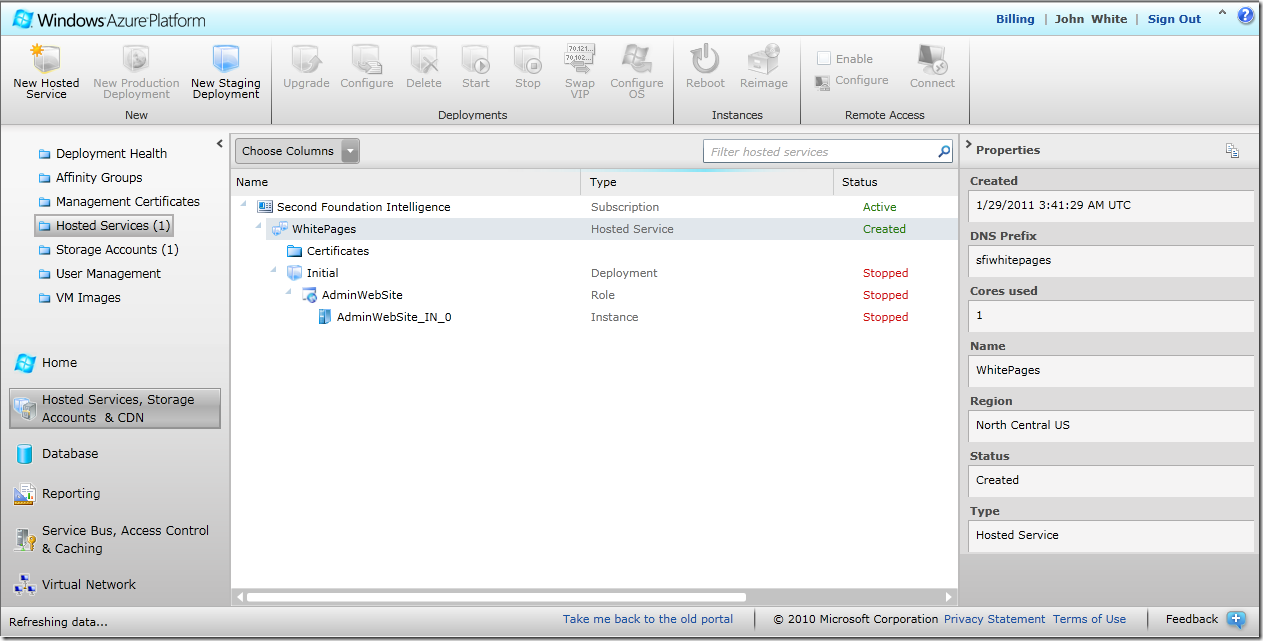This screenshot has width=1263, height=641.
Task: Select the Certificates folder row
Action: 594,251
